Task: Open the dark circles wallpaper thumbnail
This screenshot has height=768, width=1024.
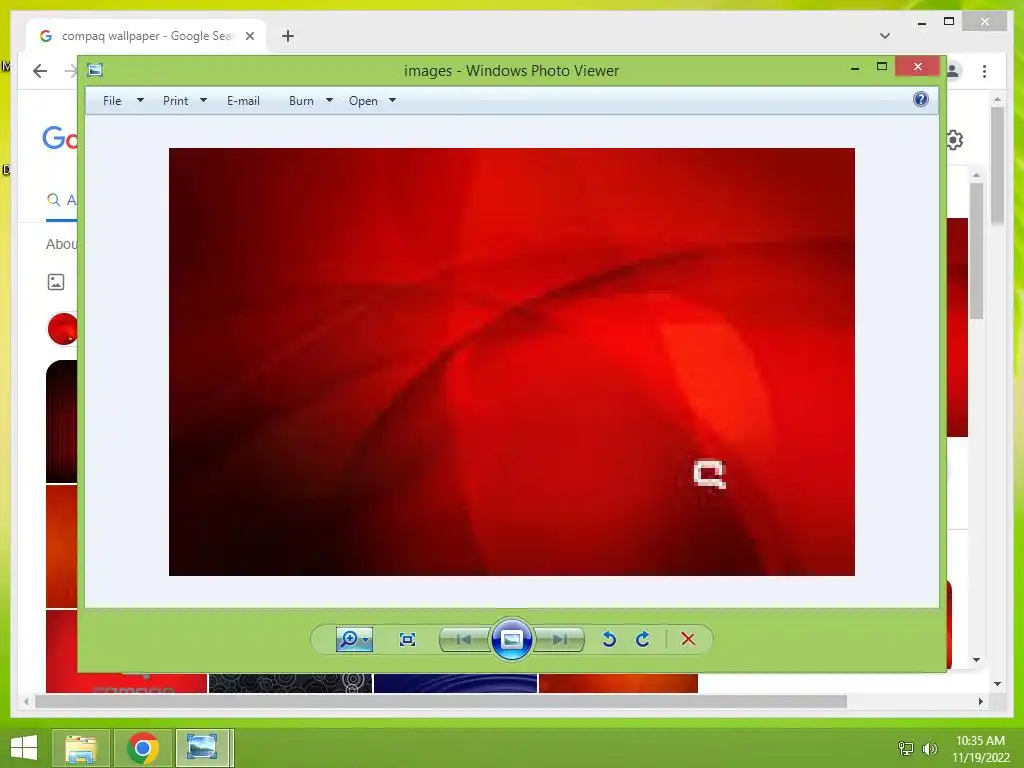Action: [x=290, y=682]
